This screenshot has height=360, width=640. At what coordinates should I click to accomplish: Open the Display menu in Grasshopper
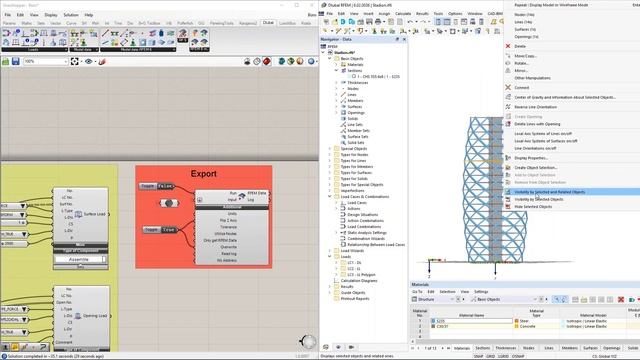(51, 15)
